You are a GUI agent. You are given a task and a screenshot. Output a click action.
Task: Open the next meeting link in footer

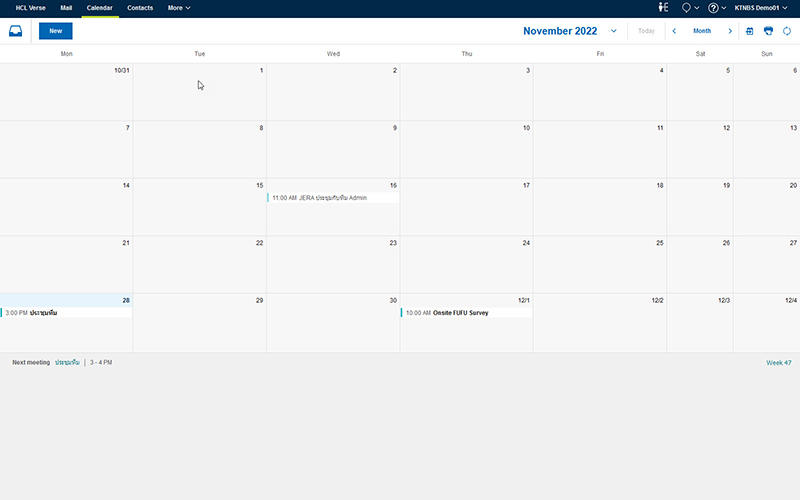pos(67,362)
